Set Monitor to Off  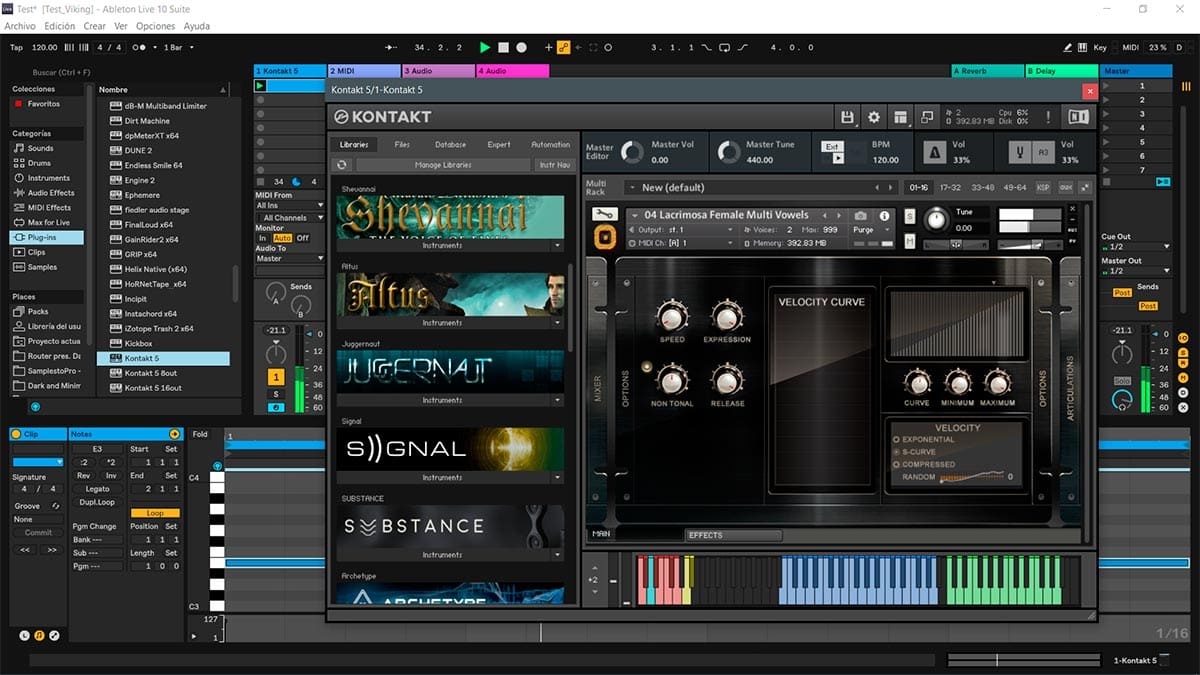point(302,238)
